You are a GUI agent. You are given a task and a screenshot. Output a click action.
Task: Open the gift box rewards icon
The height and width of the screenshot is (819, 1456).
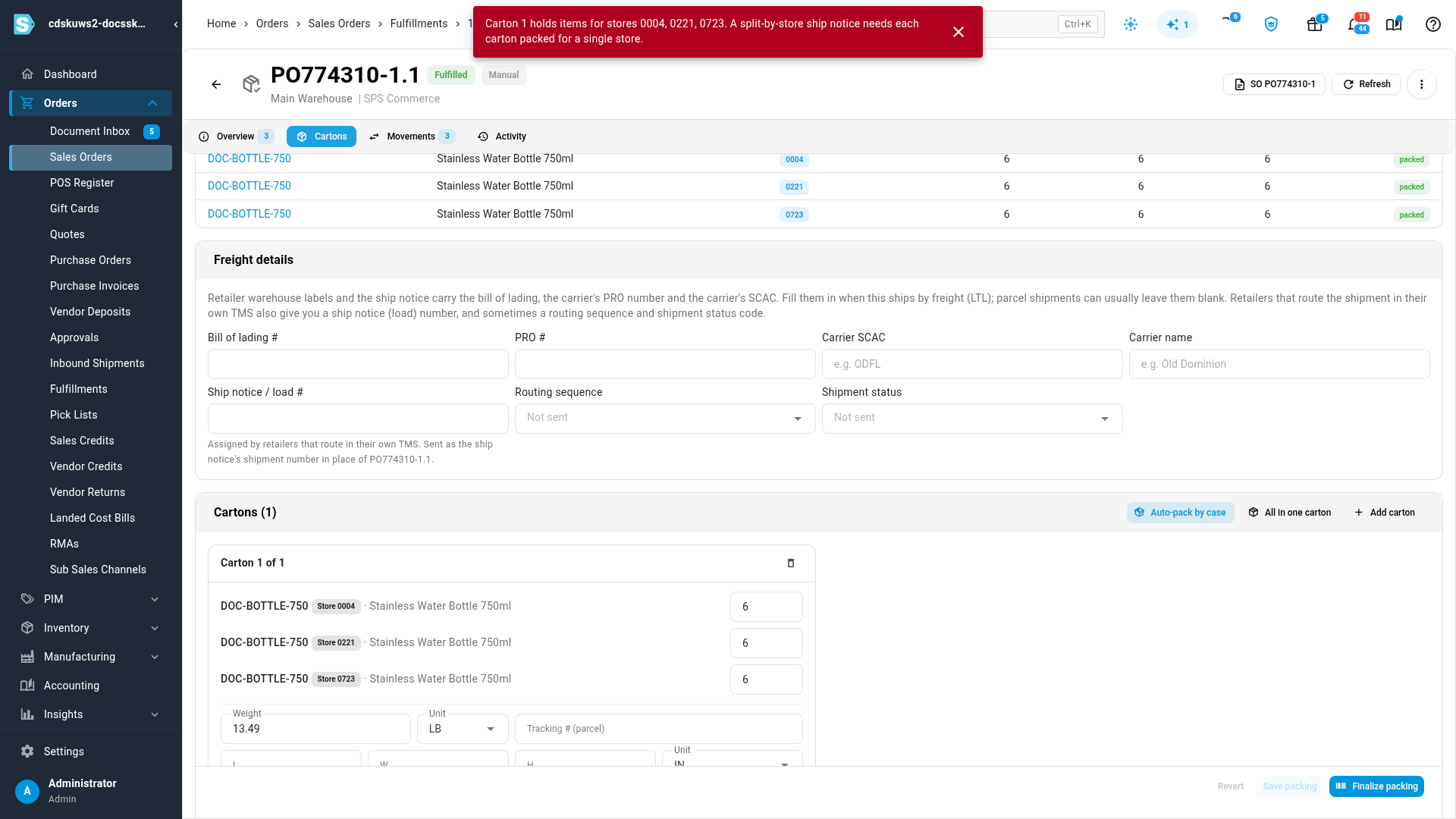1315,24
